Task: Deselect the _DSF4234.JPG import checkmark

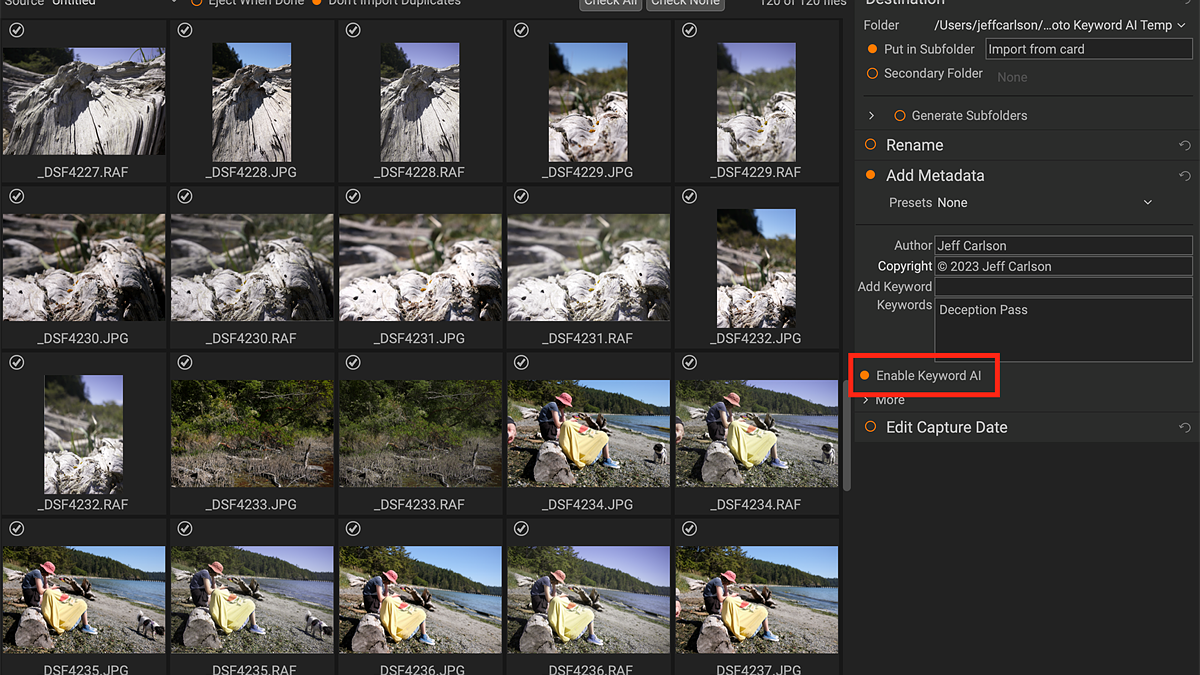Action: (521, 363)
